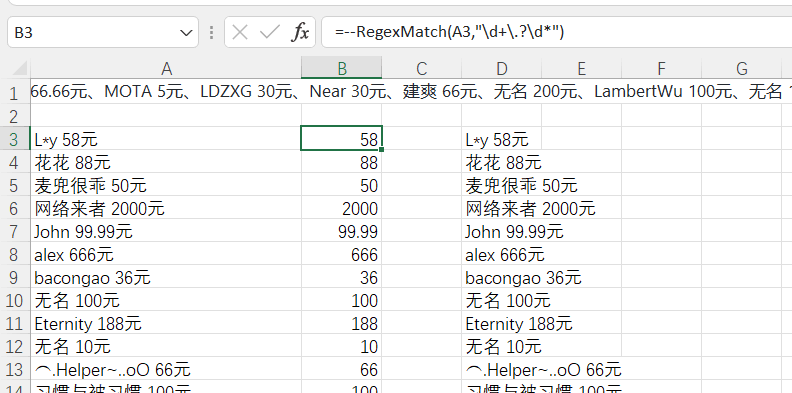Viewport: 792px width, 393px height.
Task: Select row 5 header
Action: [x=14, y=185]
